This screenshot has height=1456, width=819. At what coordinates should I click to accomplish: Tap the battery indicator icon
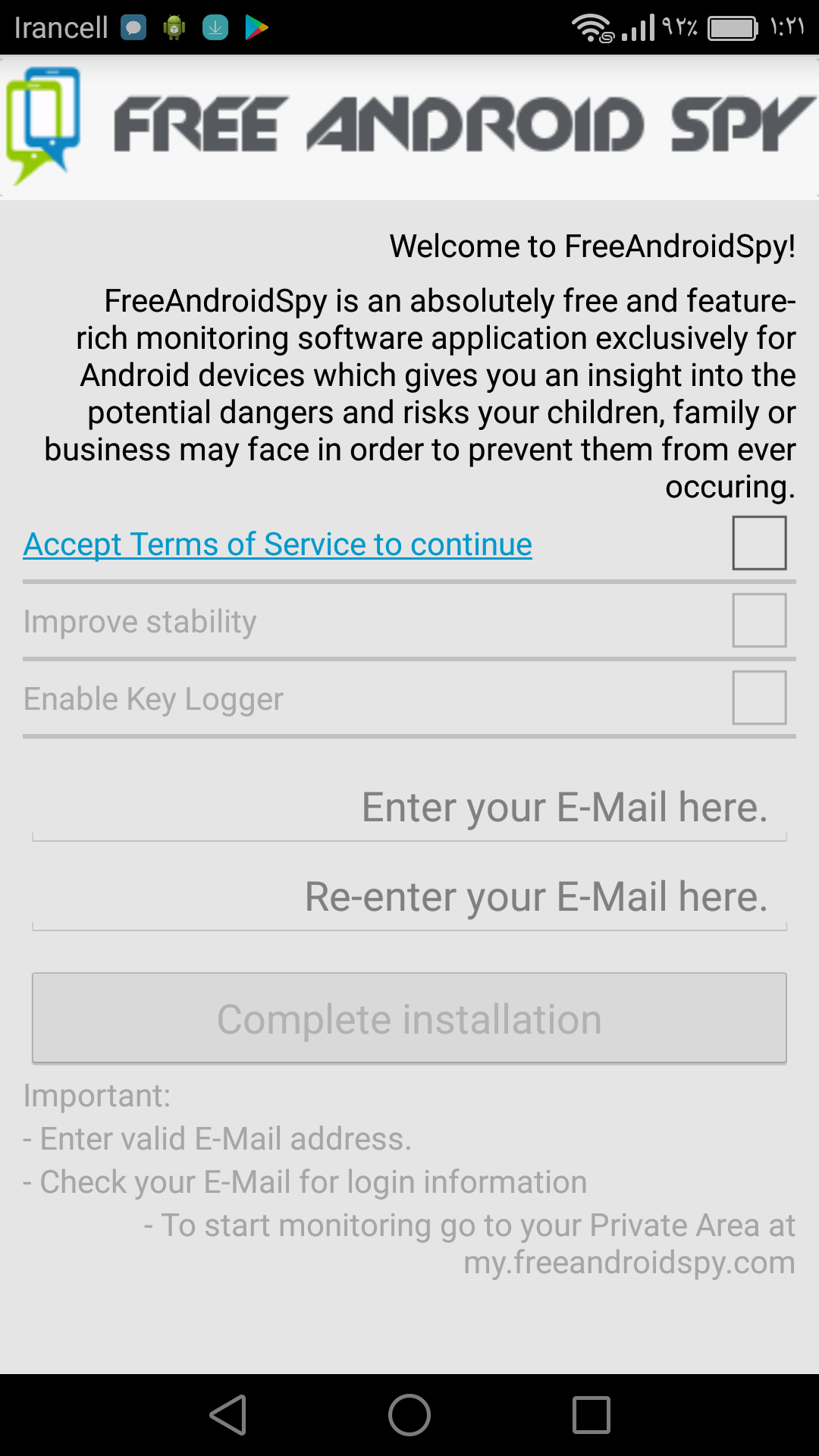coord(733,28)
